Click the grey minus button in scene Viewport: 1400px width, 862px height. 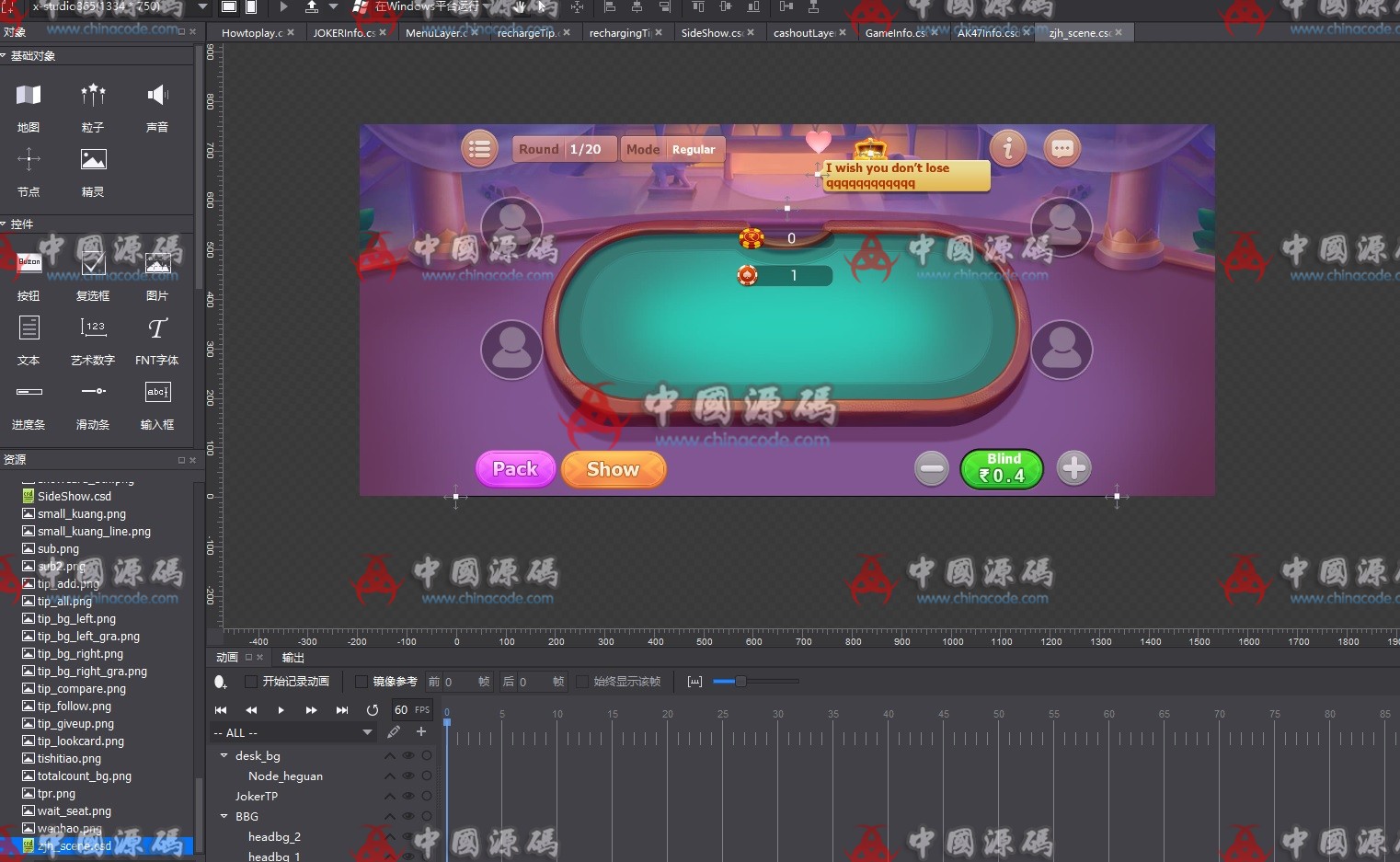pos(932,468)
